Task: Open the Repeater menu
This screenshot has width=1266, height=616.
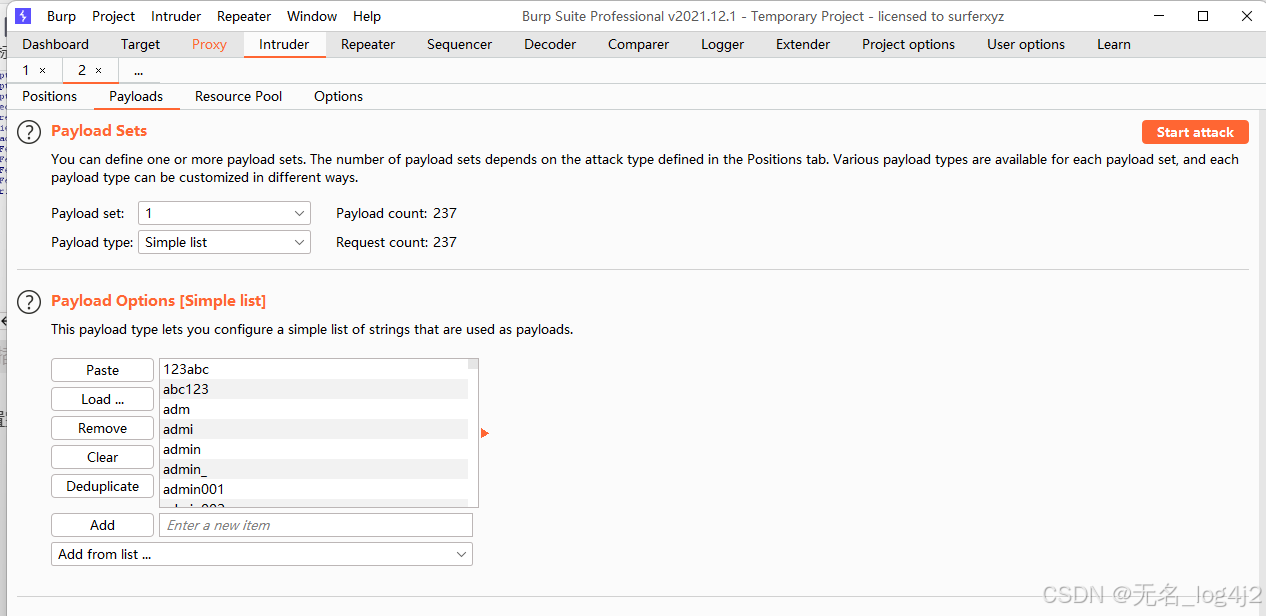Action: click(244, 16)
